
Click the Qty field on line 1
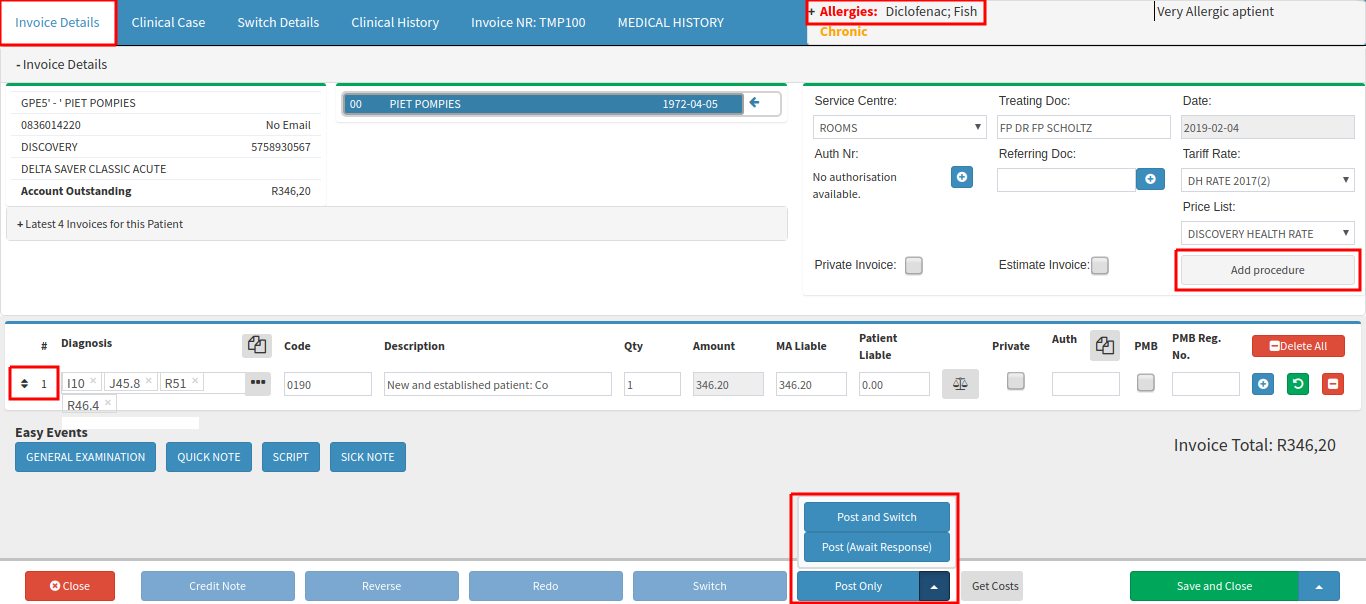click(x=653, y=384)
